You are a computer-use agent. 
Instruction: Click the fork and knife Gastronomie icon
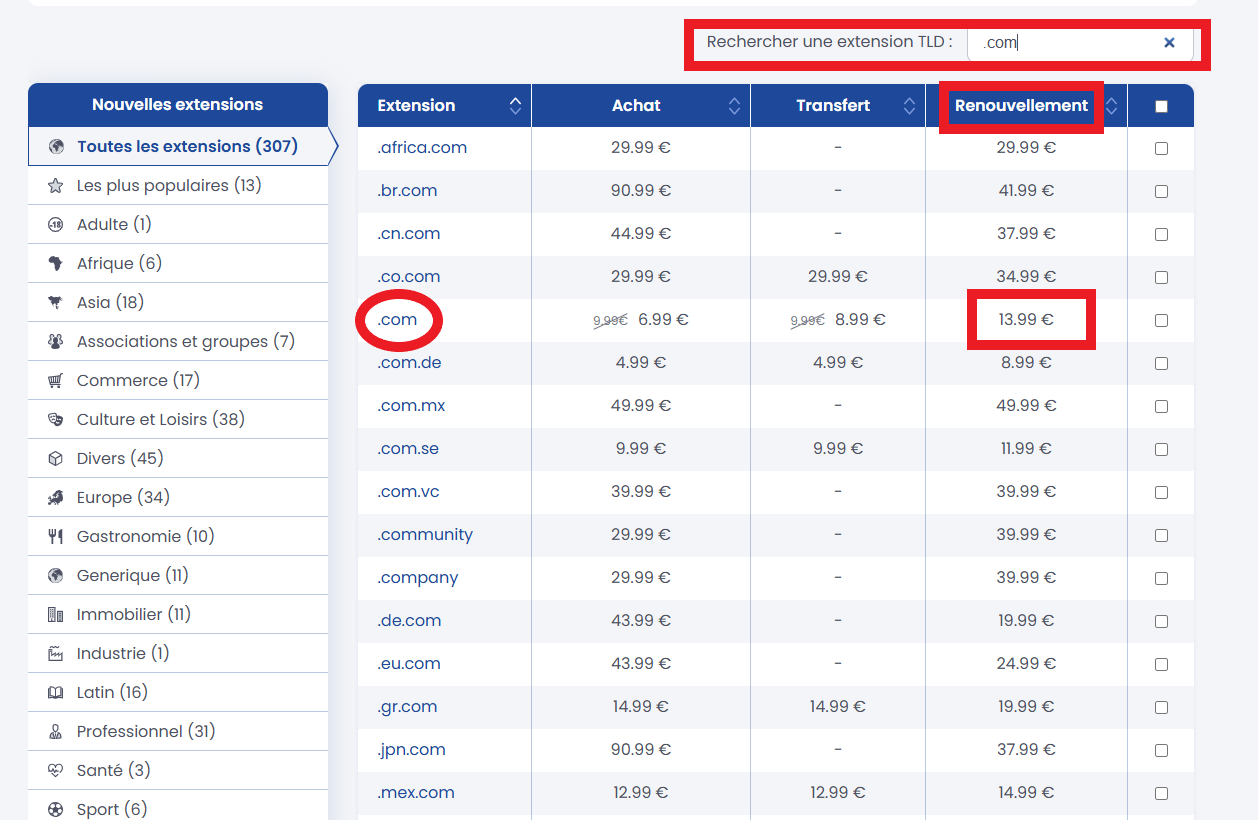(56, 537)
